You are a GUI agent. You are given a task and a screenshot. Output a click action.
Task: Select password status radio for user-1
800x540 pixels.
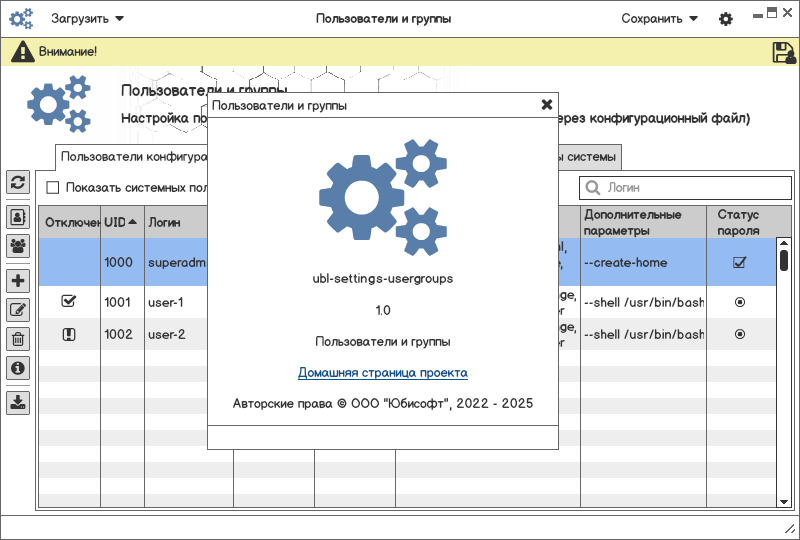[x=739, y=302]
